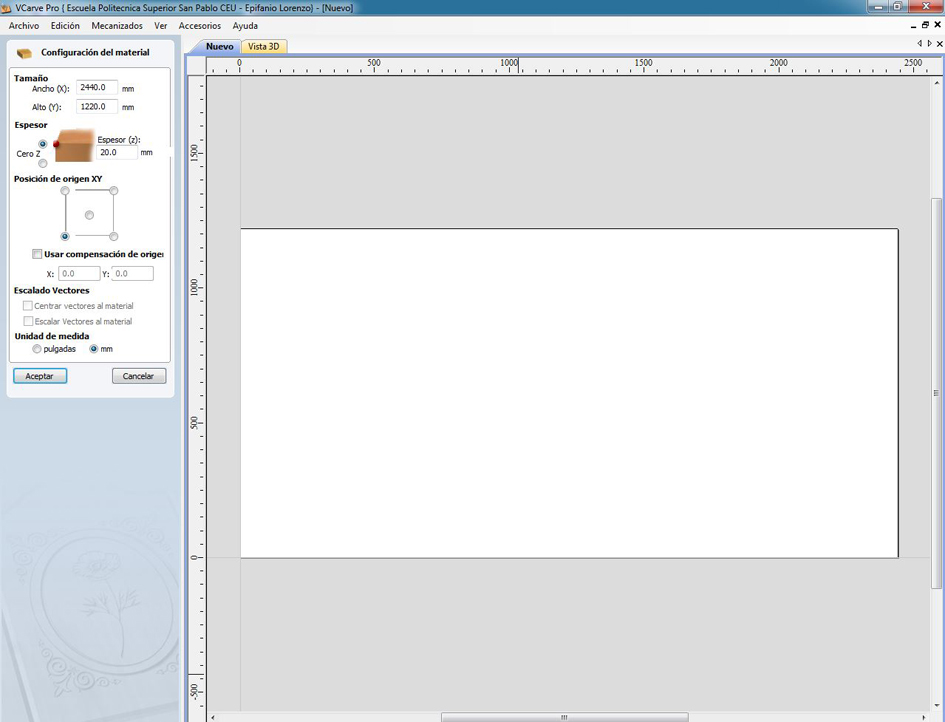
Task: Click the VCarve Pro title bar icon
Action: pyautogui.click(x=7, y=8)
